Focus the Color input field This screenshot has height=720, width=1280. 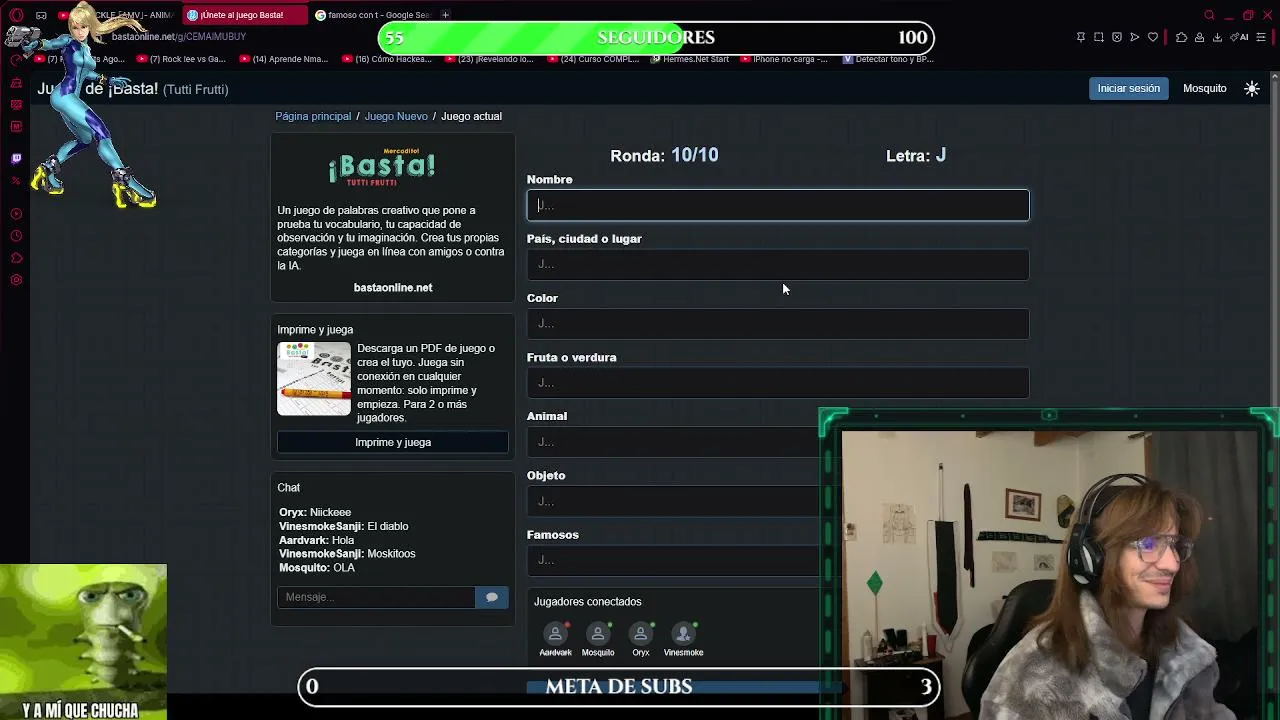pyautogui.click(x=778, y=323)
